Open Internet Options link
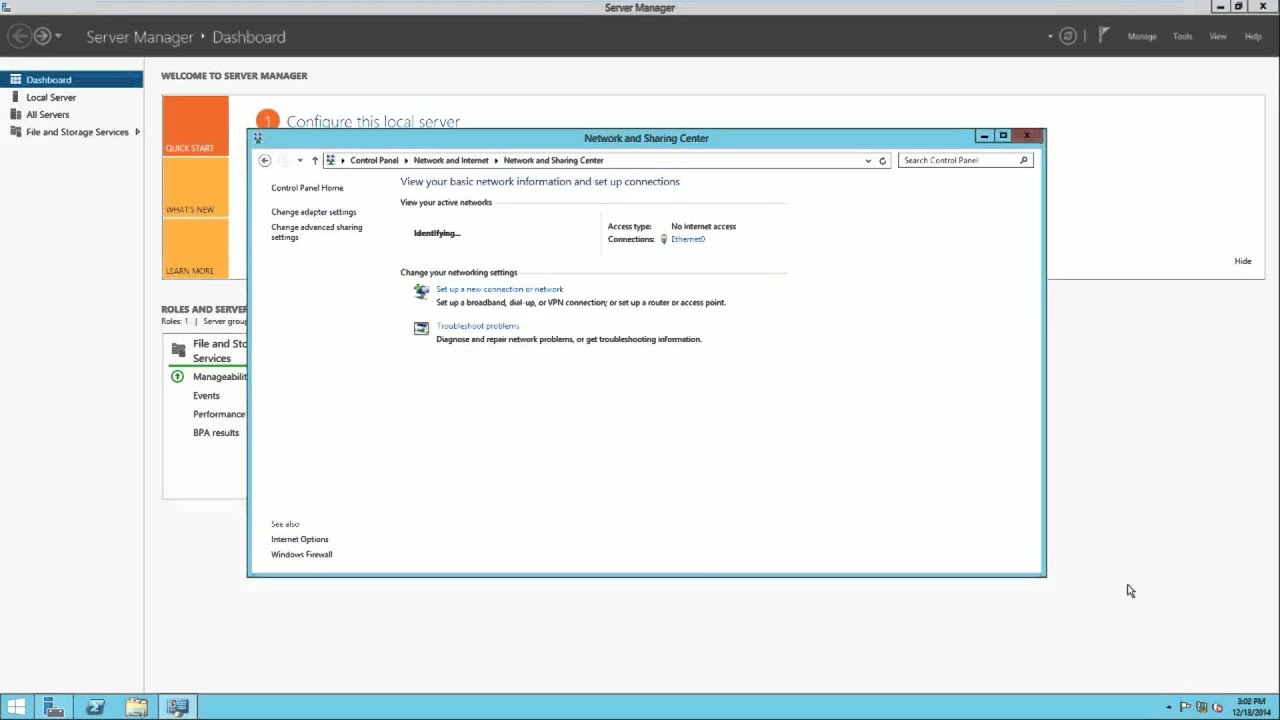 299,539
